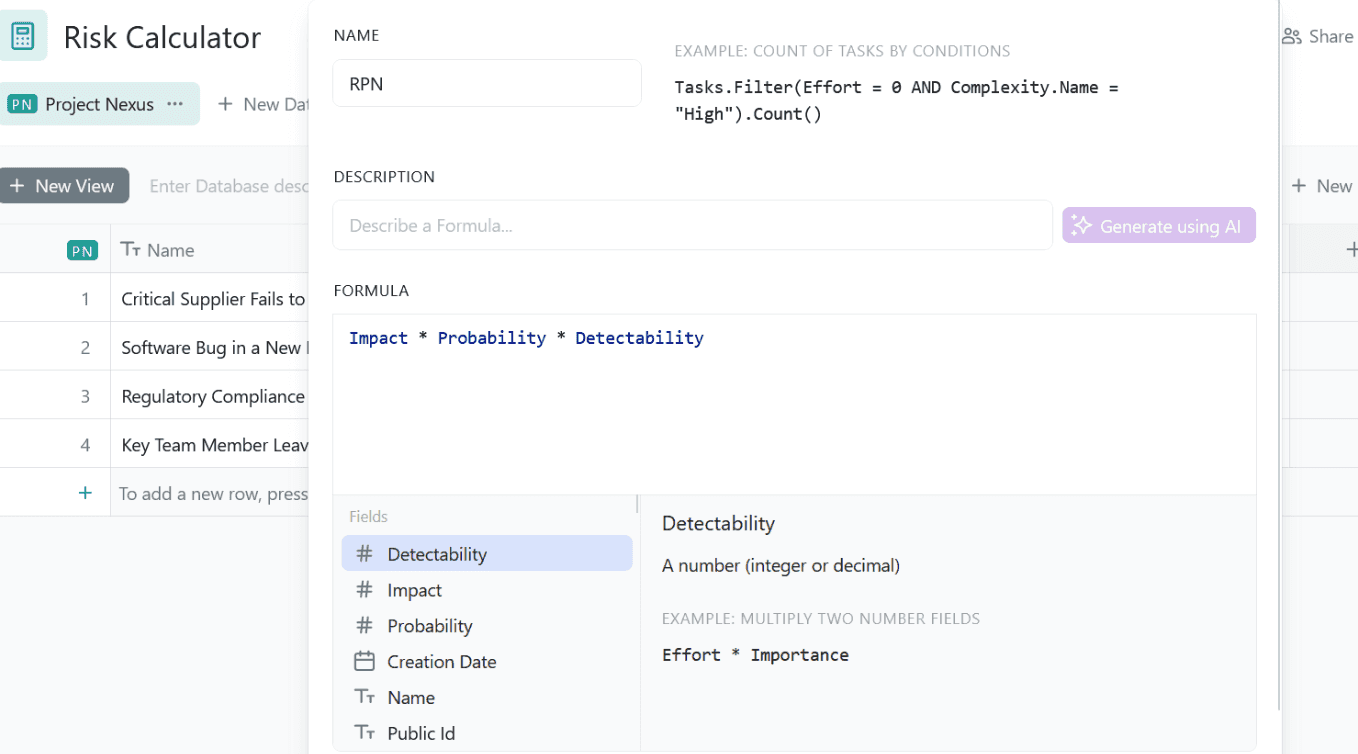Image resolution: width=1358 pixels, height=754 pixels.
Task: Click the PN badge on Project Nexus
Action: [22, 103]
